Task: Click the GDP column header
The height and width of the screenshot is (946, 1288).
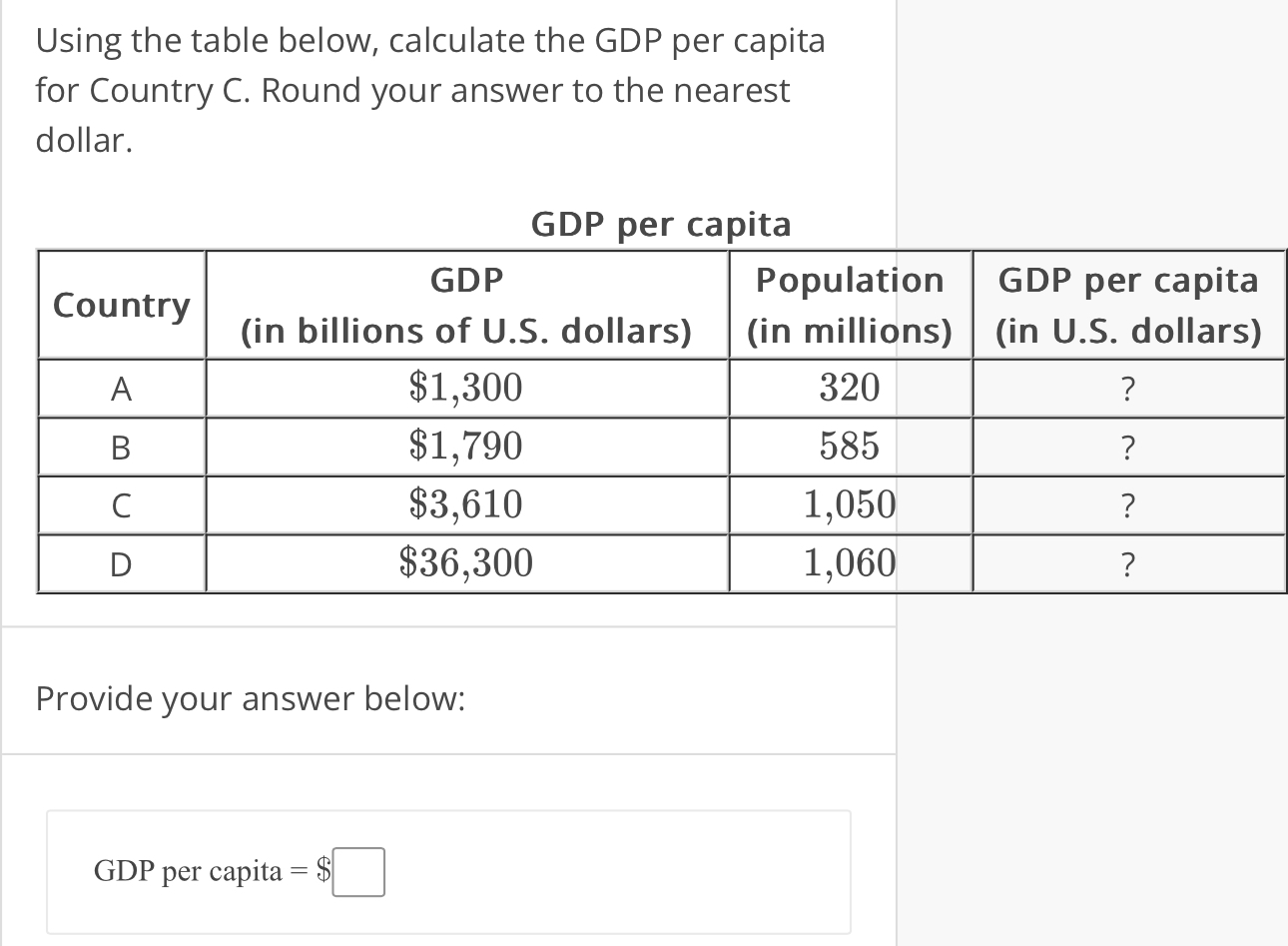Action: (466, 305)
